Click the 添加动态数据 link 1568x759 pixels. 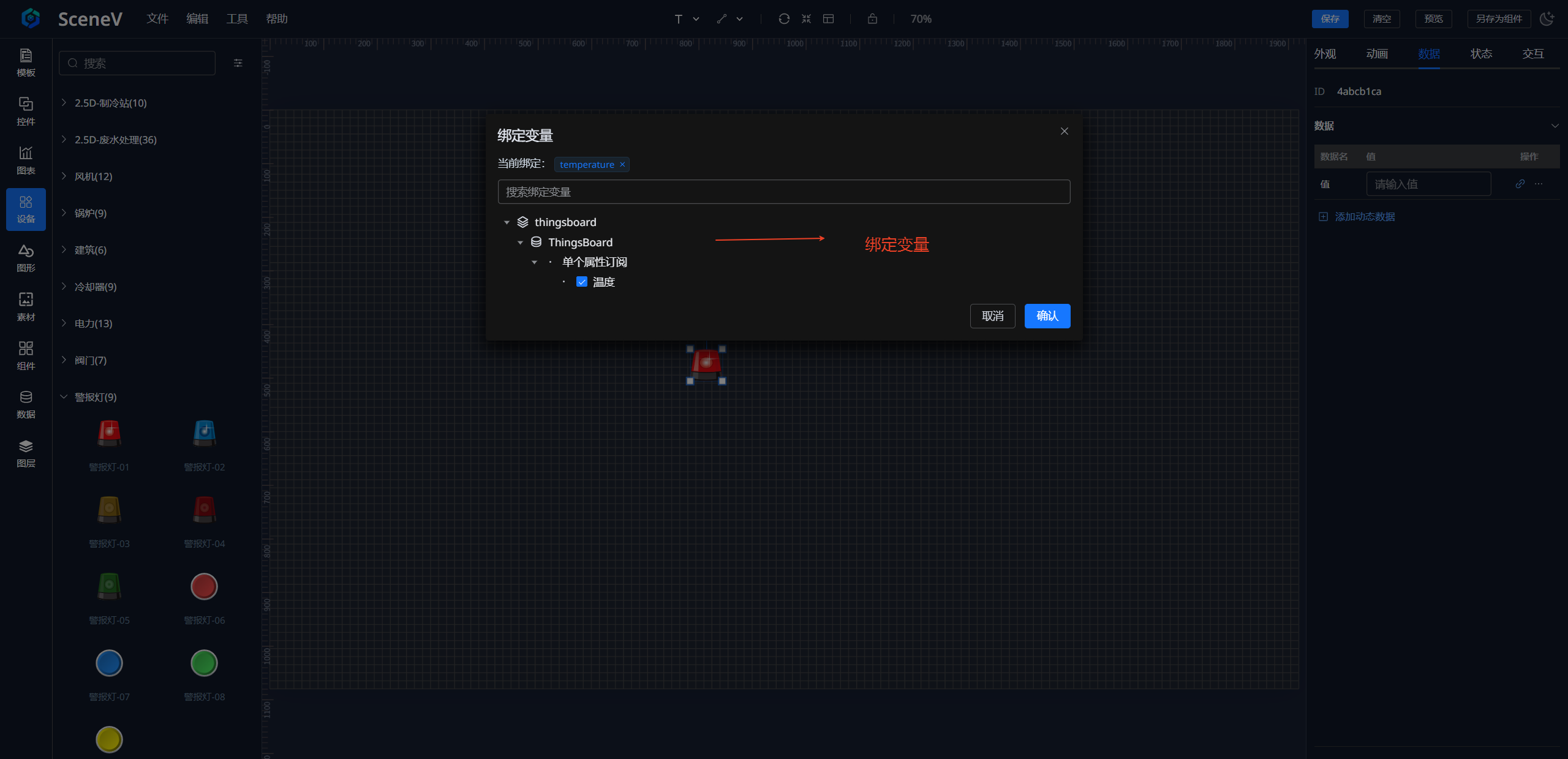pyautogui.click(x=1364, y=217)
